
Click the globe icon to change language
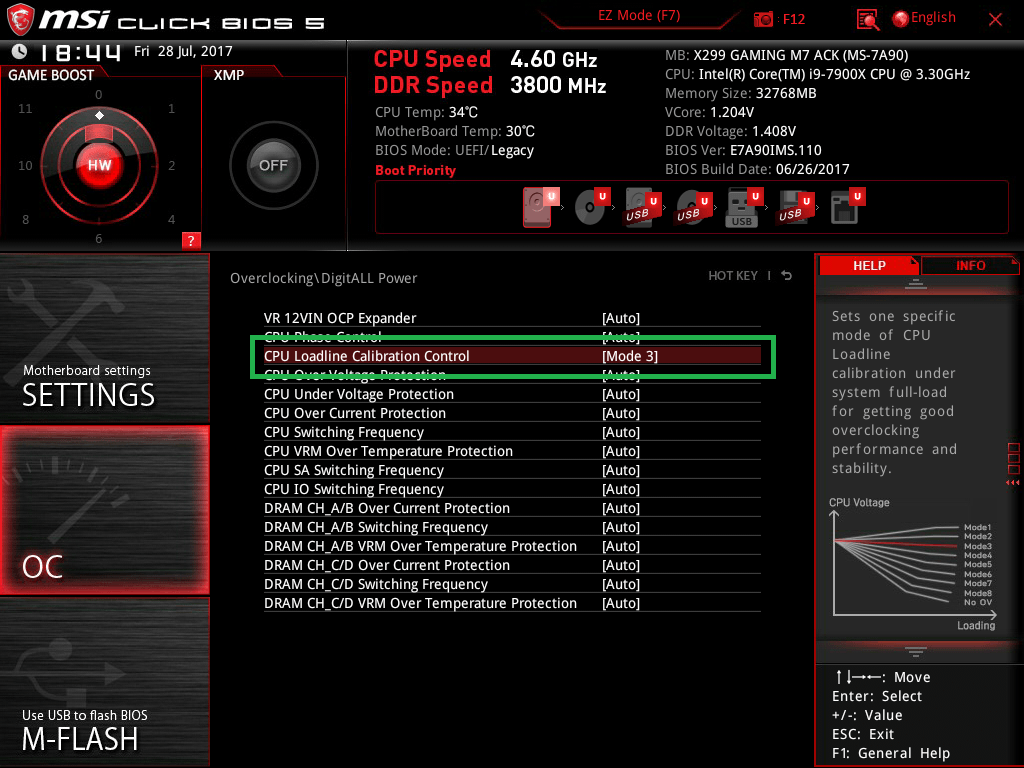point(901,19)
